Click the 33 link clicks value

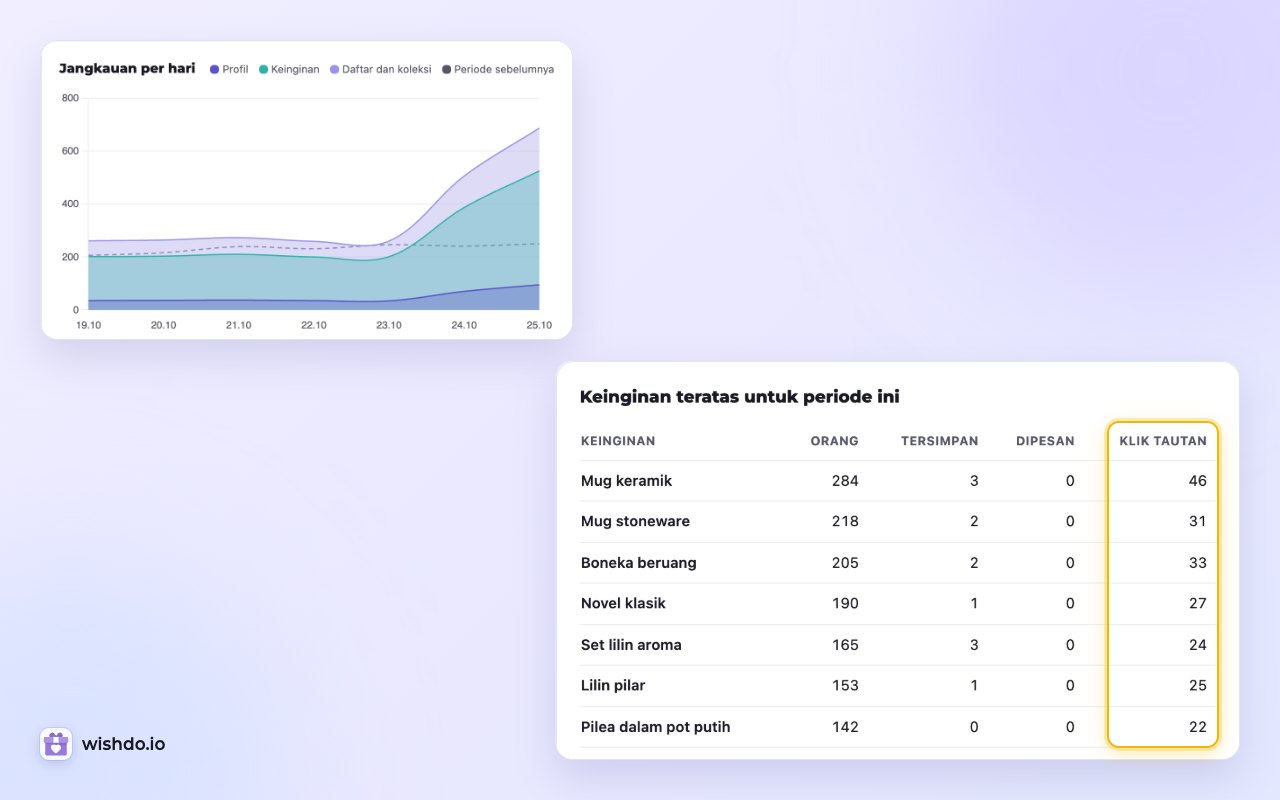(x=1198, y=563)
